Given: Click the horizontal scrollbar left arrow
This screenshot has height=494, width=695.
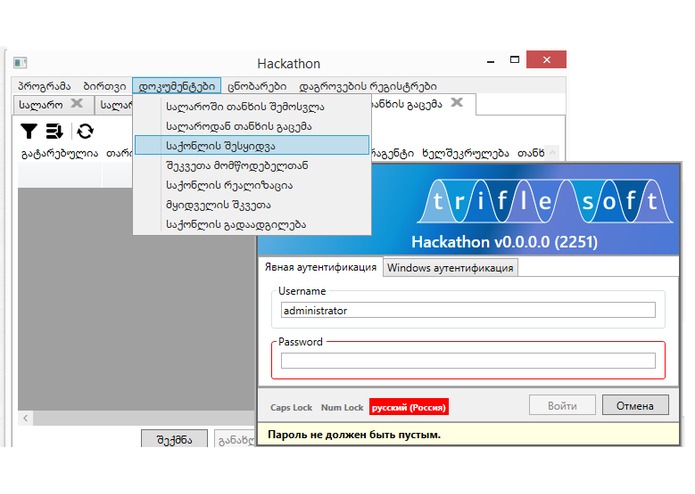Looking at the screenshot, I should point(25,418).
